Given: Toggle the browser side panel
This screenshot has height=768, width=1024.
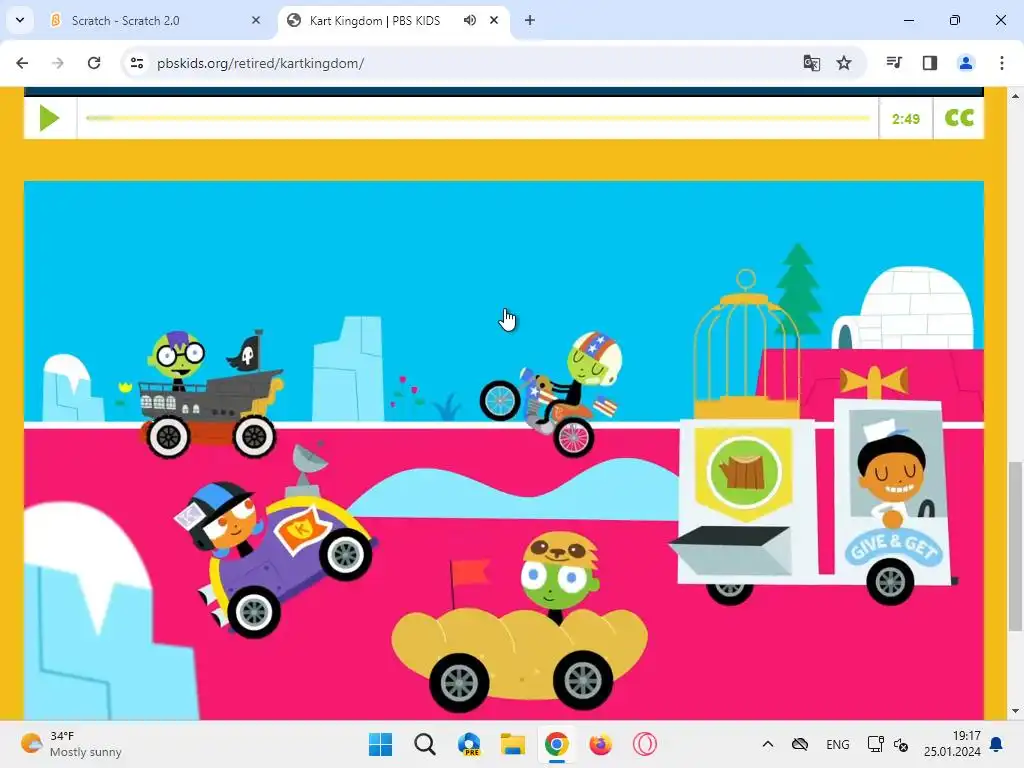Looking at the screenshot, I should coord(929,63).
